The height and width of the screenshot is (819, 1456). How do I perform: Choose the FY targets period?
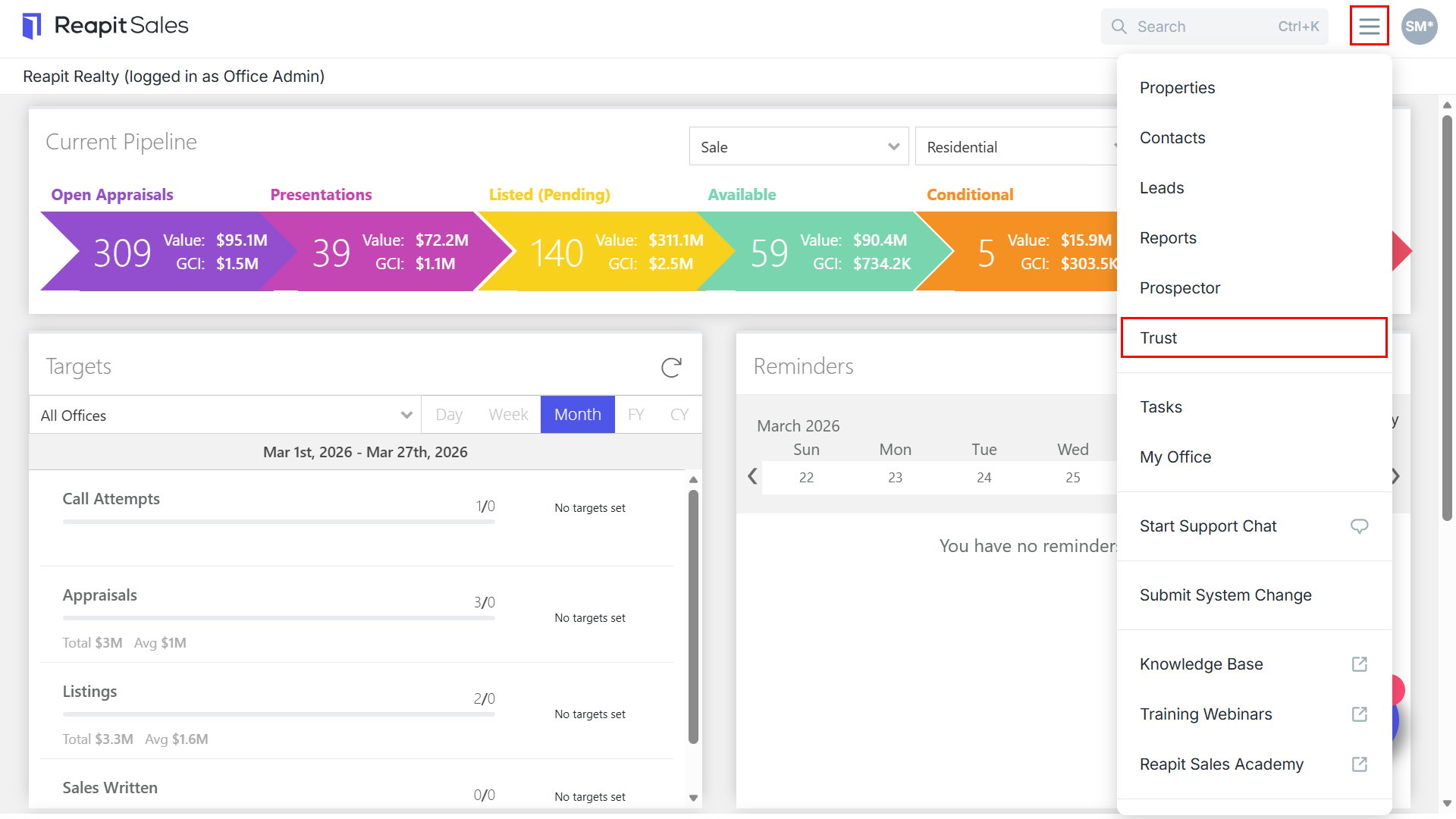[635, 415]
